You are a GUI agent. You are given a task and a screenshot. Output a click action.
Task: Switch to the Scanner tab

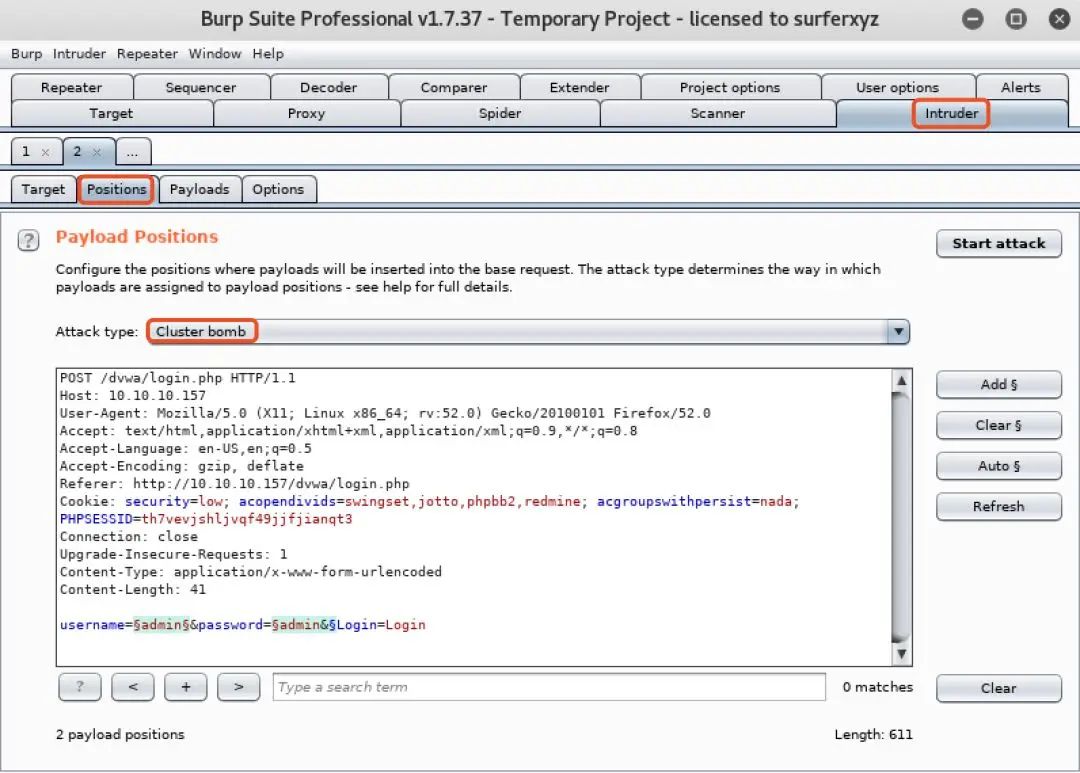coord(718,114)
